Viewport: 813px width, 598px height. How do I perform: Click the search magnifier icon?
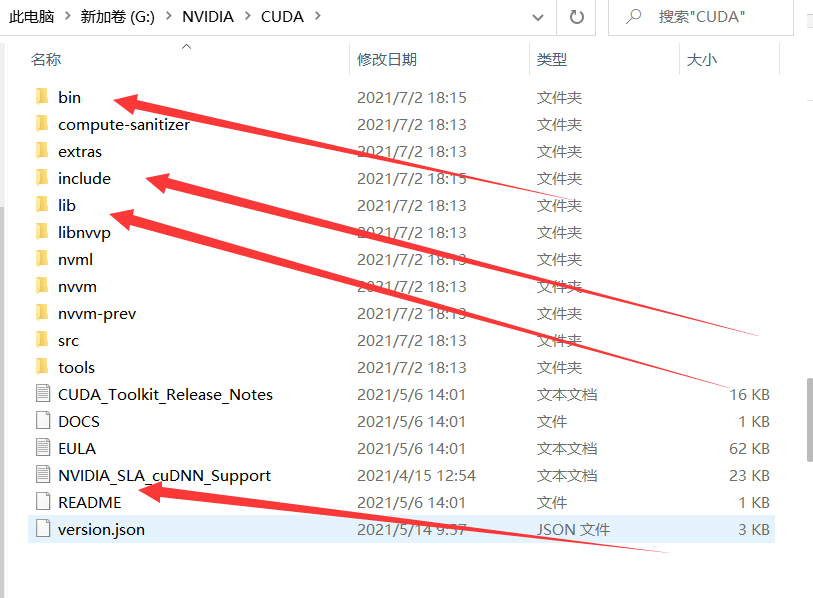click(x=633, y=17)
